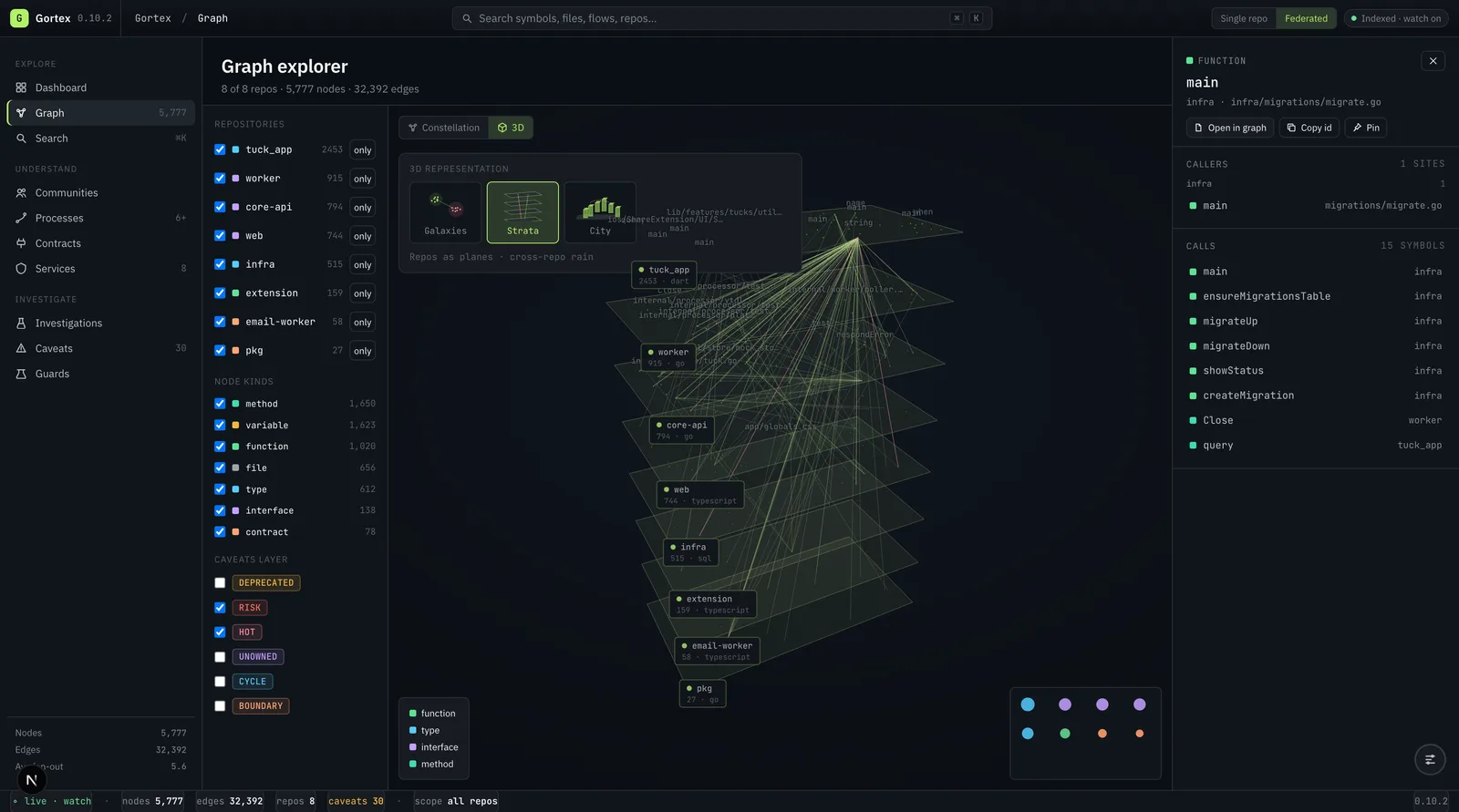Viewport: 1459px width, 812px height.
Task: Open Contracts in the sidebar
Action: click(x=100, y=243)
